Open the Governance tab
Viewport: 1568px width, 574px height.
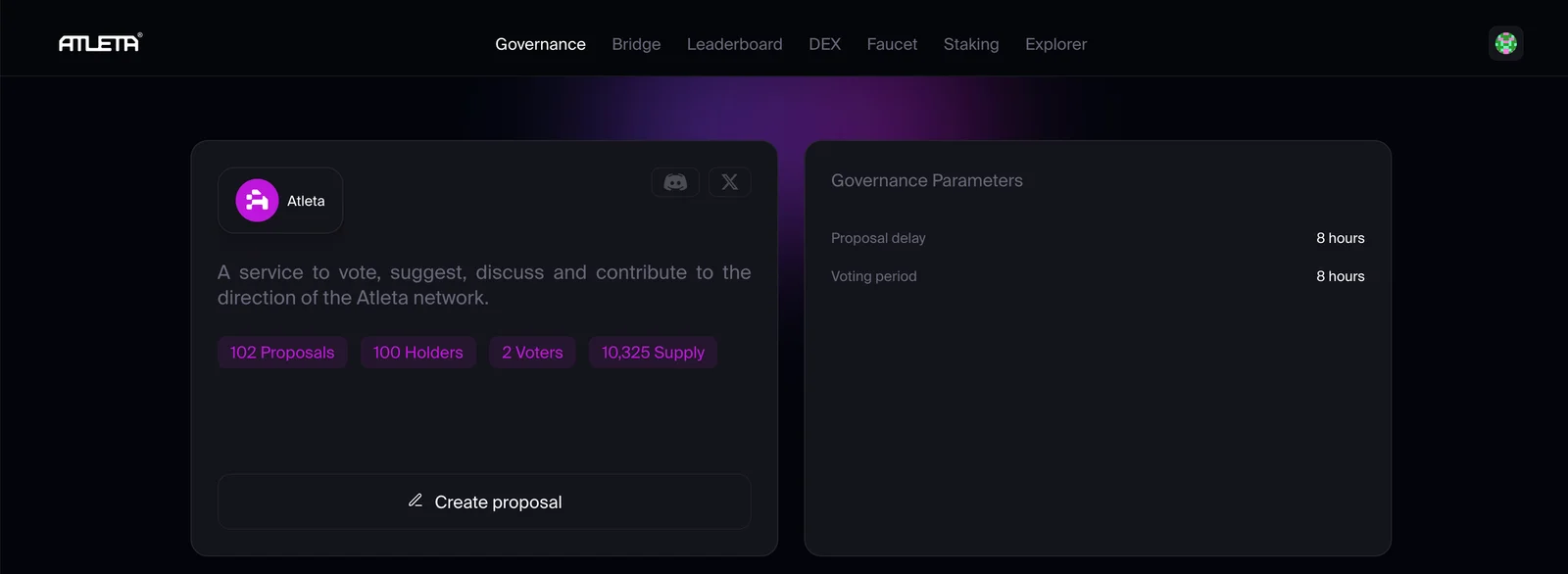540,44
